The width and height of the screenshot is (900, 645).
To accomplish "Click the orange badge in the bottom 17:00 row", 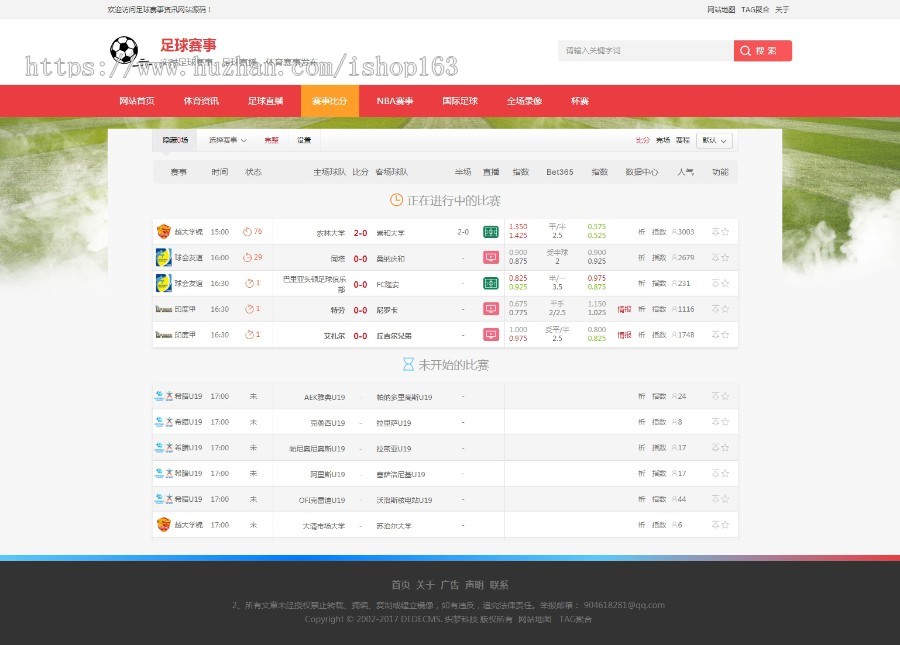I will pyautogui.click(x=164, y=524).
